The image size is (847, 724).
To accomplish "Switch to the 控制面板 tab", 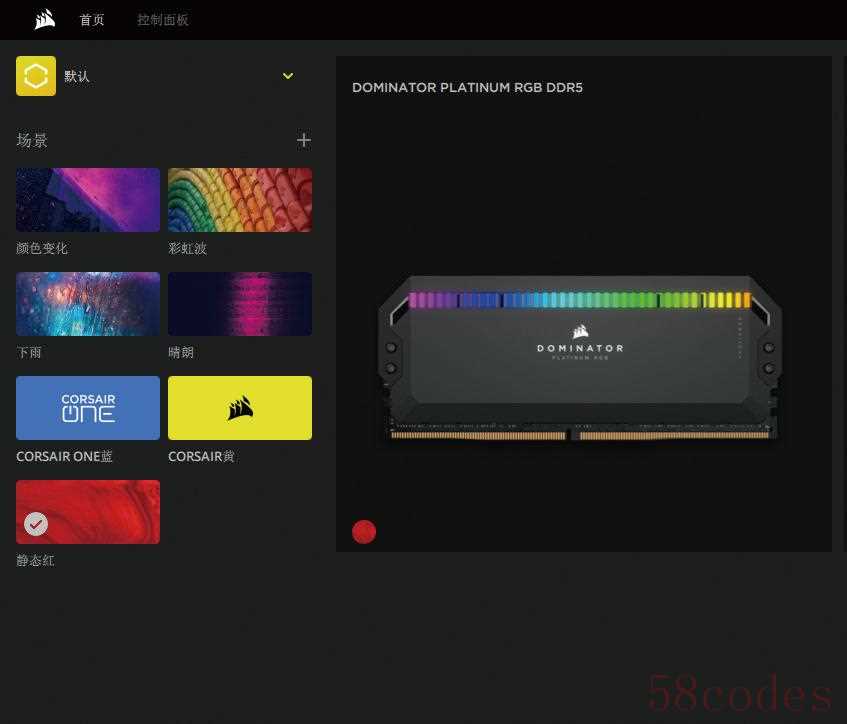I will 163,20.
